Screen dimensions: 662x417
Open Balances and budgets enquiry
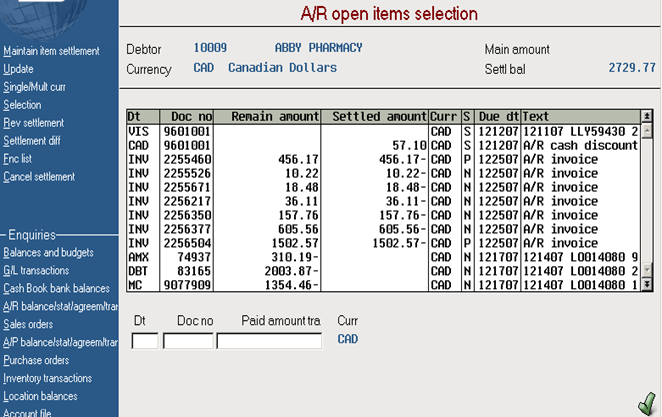[x=48, y=252]
